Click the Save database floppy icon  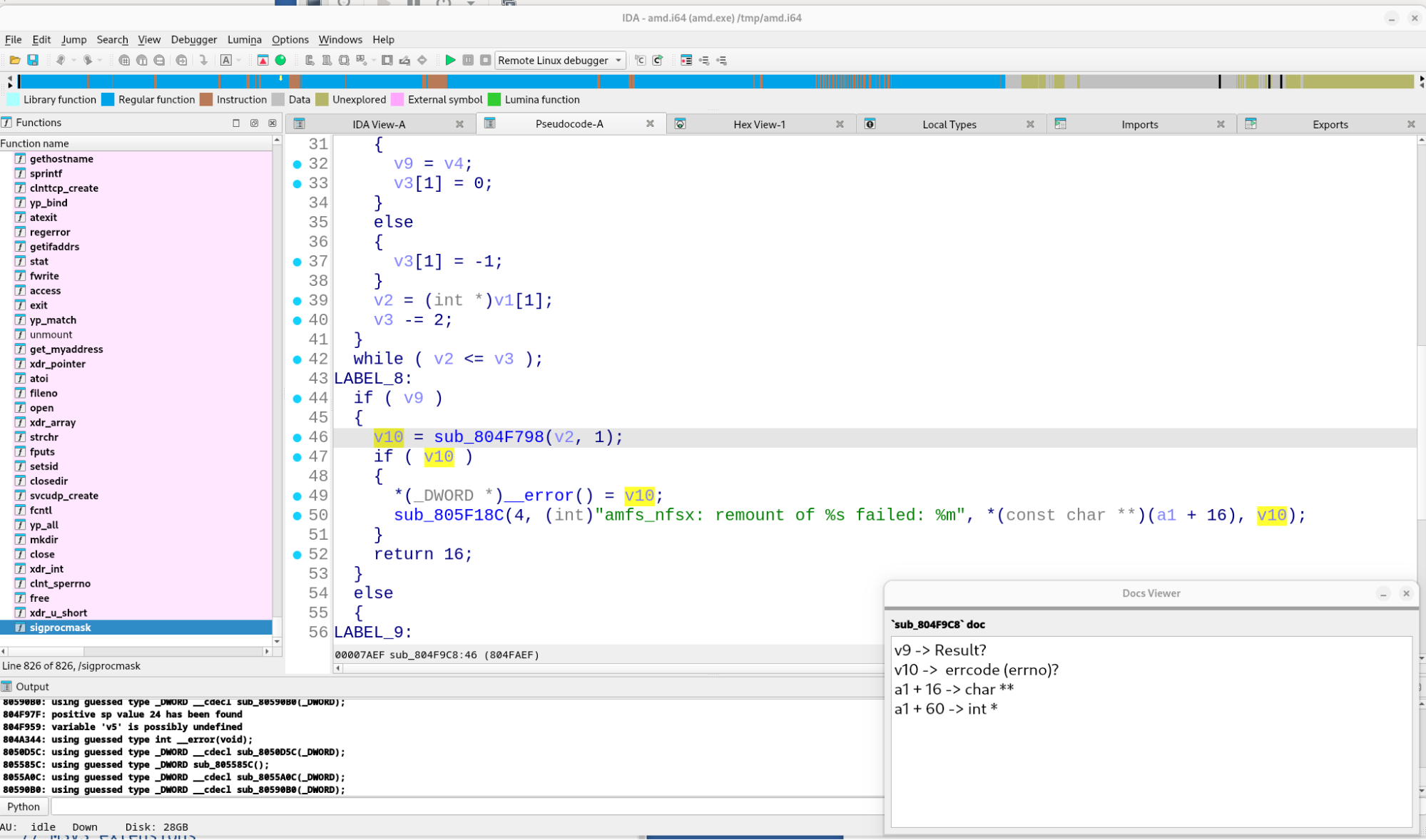tap(33, 61)
